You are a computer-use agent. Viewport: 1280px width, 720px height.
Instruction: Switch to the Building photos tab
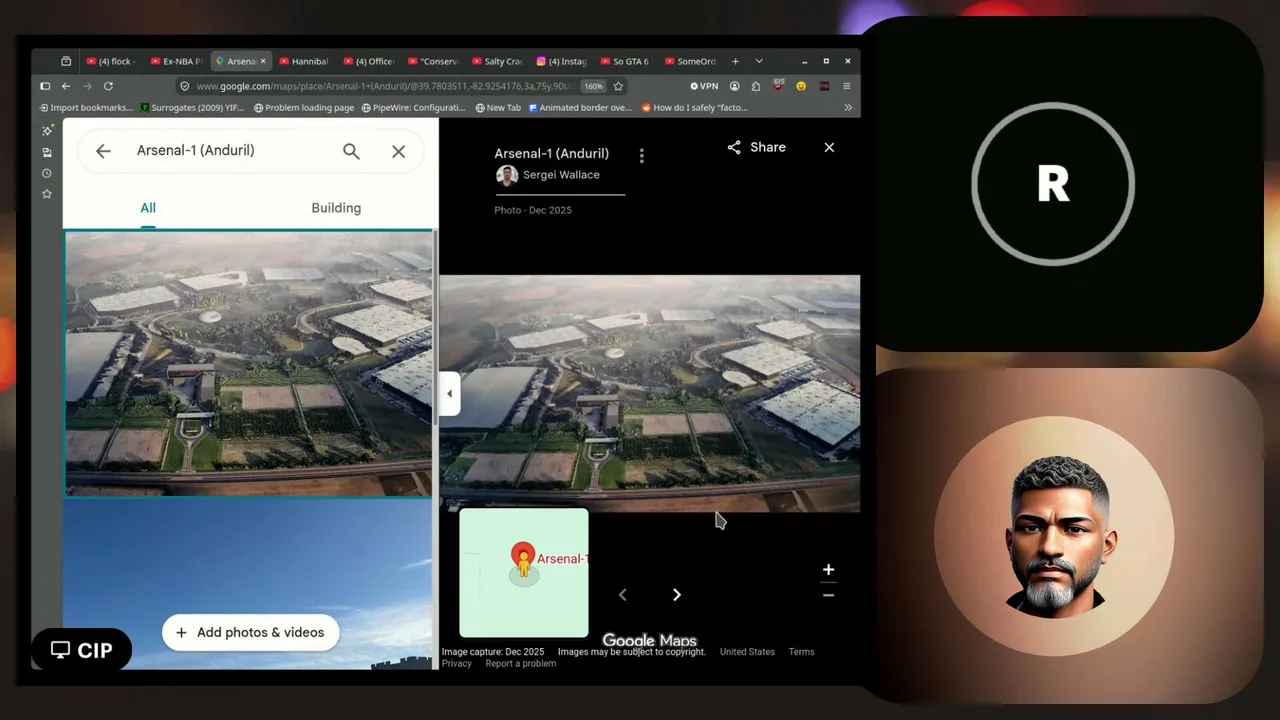coord(336,208)
